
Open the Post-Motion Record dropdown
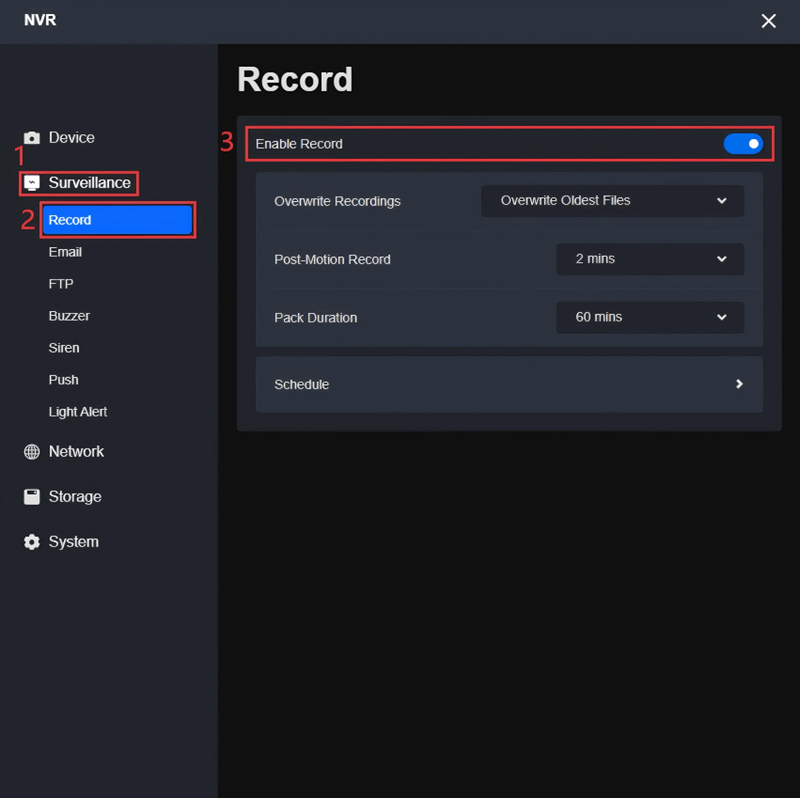click(x=649, y=259)
